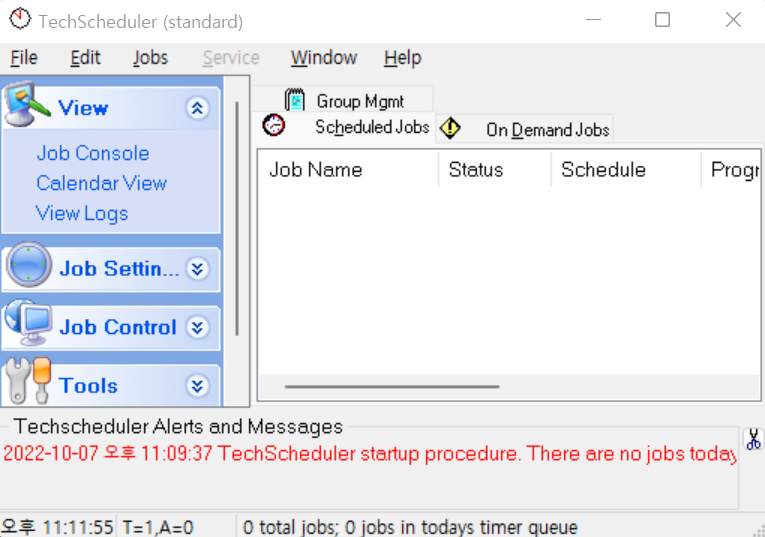Click the Tools wrench and screwdriver icon
Image resolution: width=765 pixels, height=537 pixels.
30,381
